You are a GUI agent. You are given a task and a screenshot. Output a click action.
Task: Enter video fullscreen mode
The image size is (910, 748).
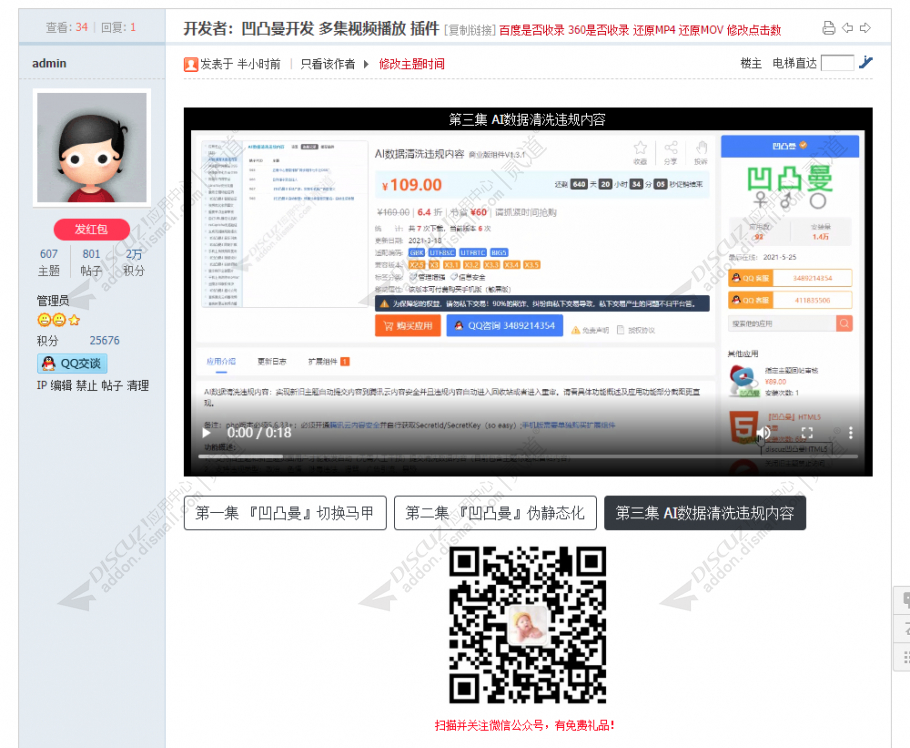tap(807, 432)
